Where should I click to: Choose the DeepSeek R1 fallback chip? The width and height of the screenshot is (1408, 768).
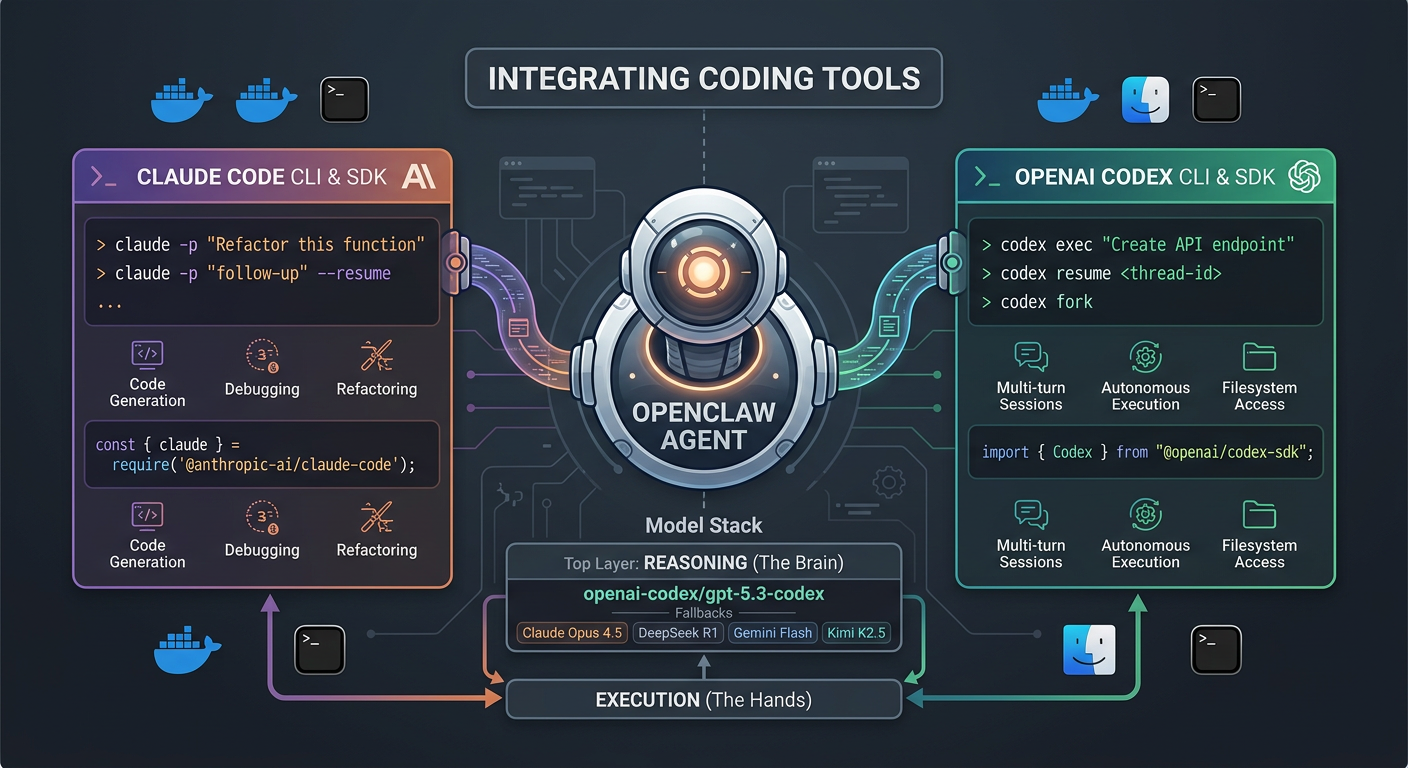pyautogui.click(x=678, y=633)
